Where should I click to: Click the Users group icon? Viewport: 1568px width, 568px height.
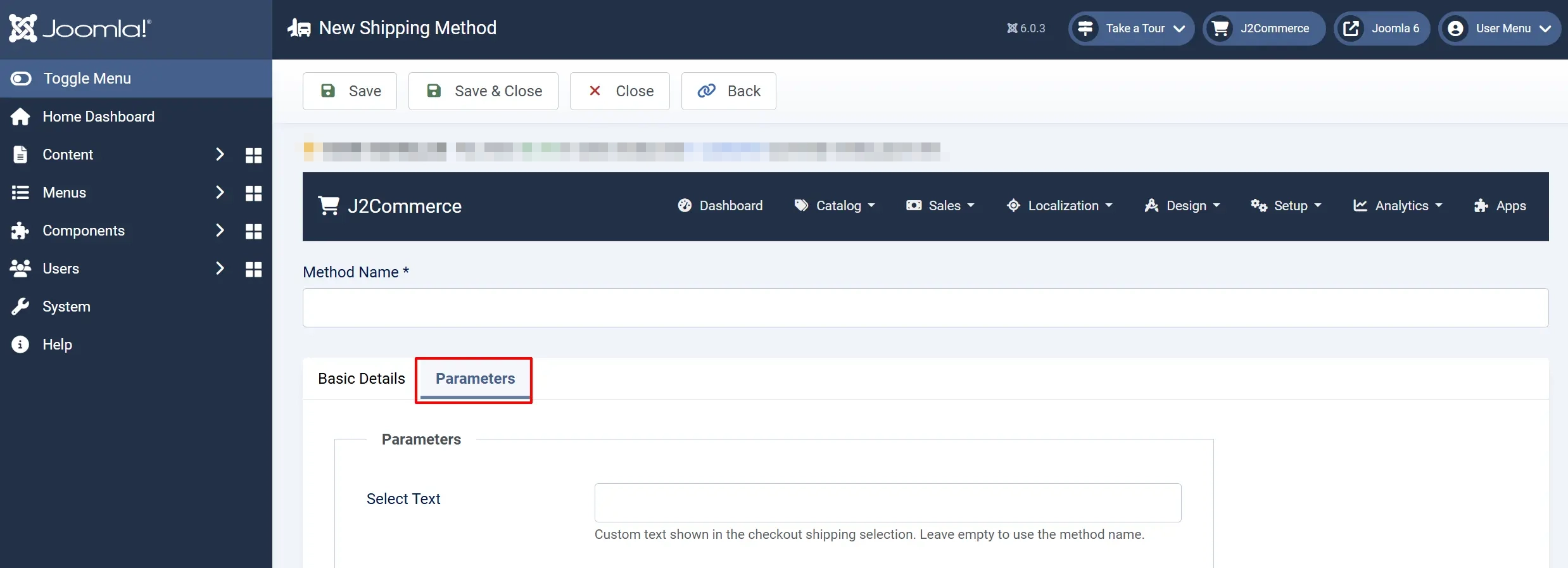[x=20, y=268]
